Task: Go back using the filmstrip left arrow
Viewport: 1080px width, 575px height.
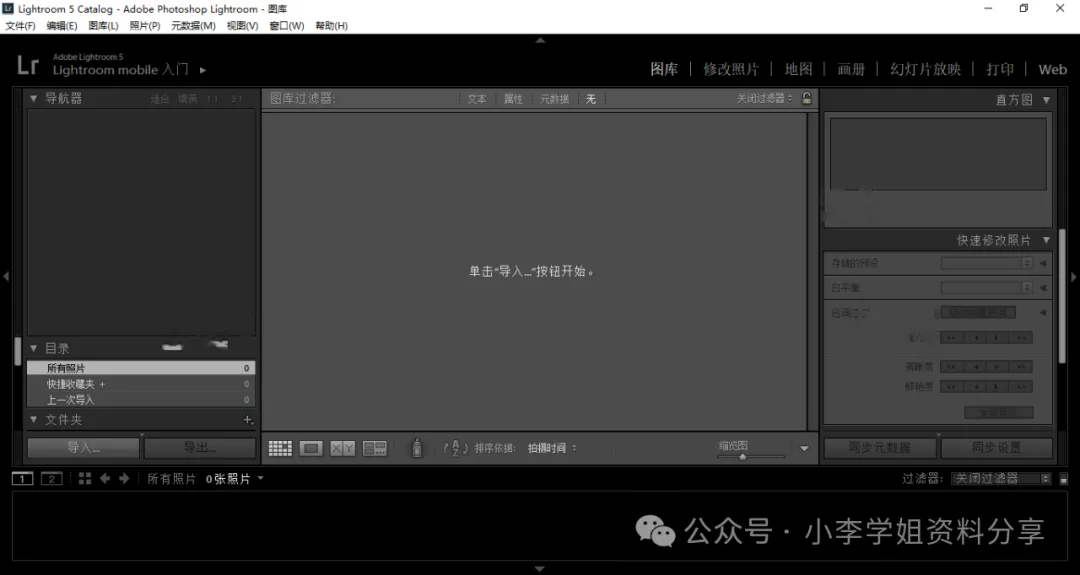Action: click(x=105, y=479)
